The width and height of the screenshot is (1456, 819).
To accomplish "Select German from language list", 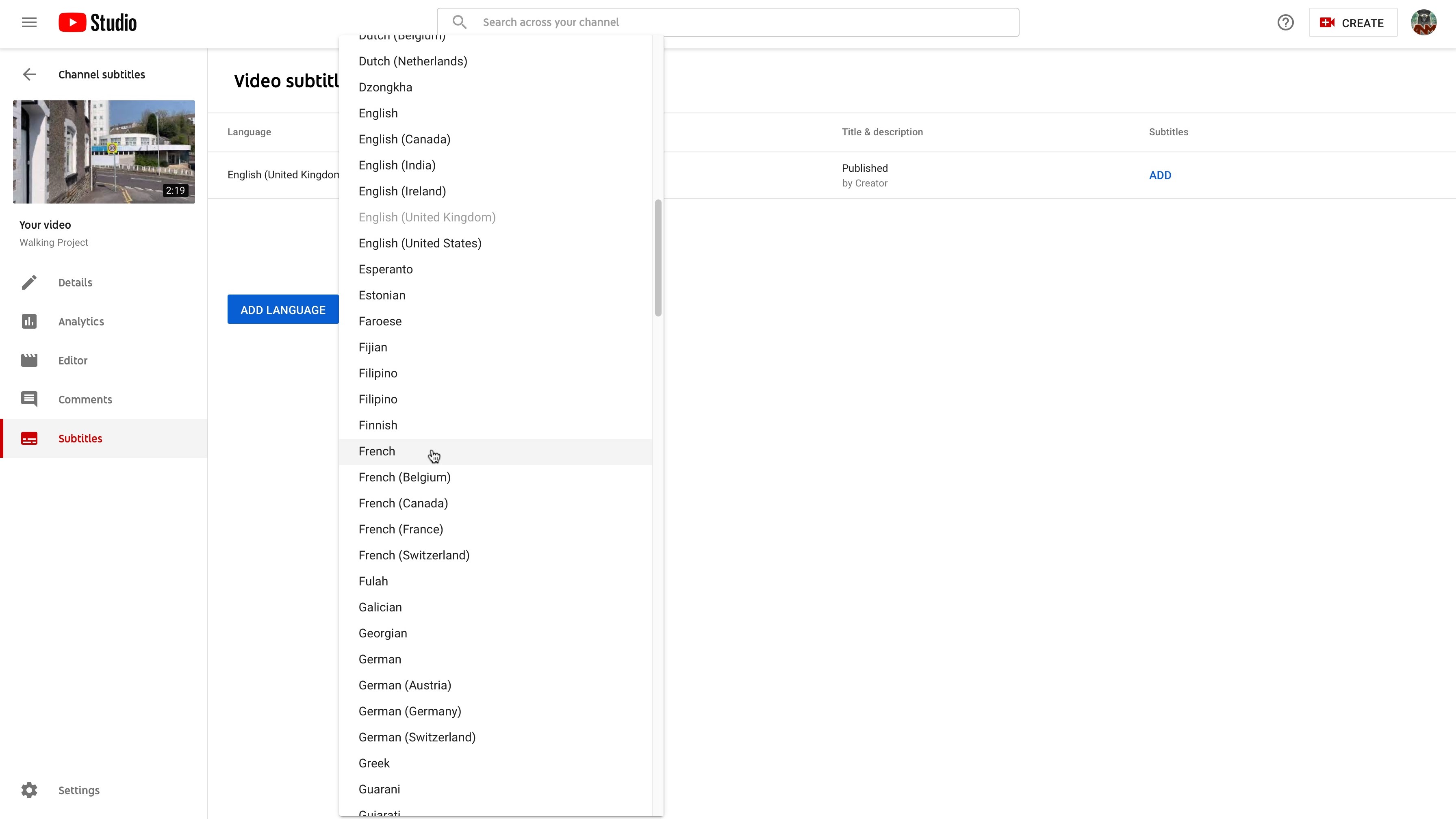I will (x=380, y=659).
